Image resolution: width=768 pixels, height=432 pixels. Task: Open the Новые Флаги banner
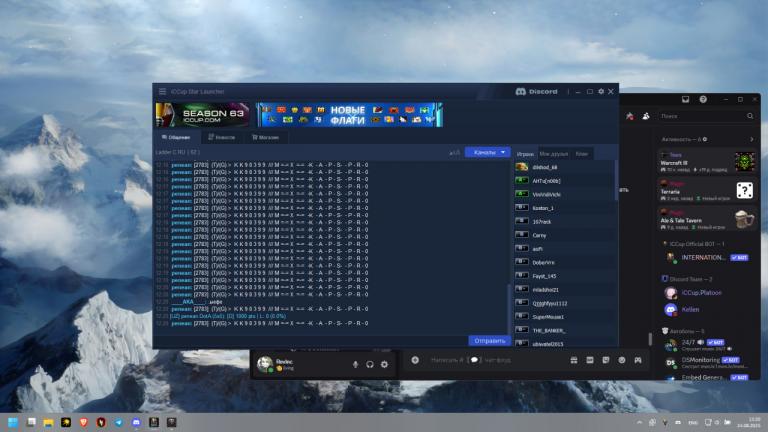click(x=350, y=115)
